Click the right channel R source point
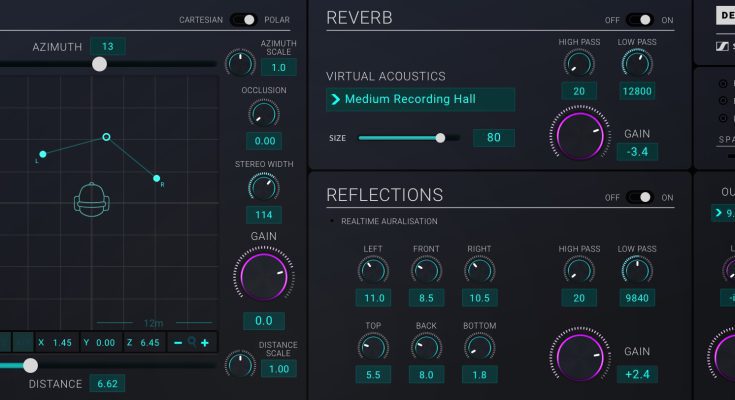Viewport: 735px width, 400px height. click(157, 179)
